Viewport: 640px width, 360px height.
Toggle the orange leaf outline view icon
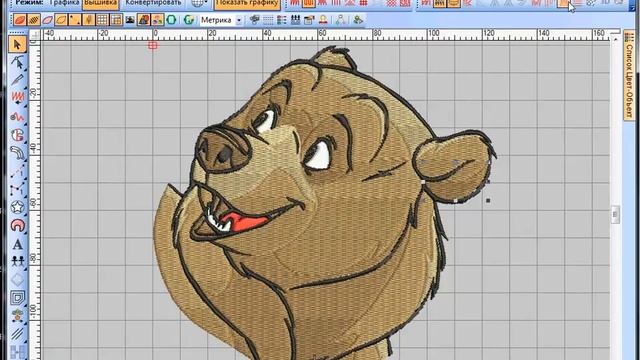click(61, 20)
